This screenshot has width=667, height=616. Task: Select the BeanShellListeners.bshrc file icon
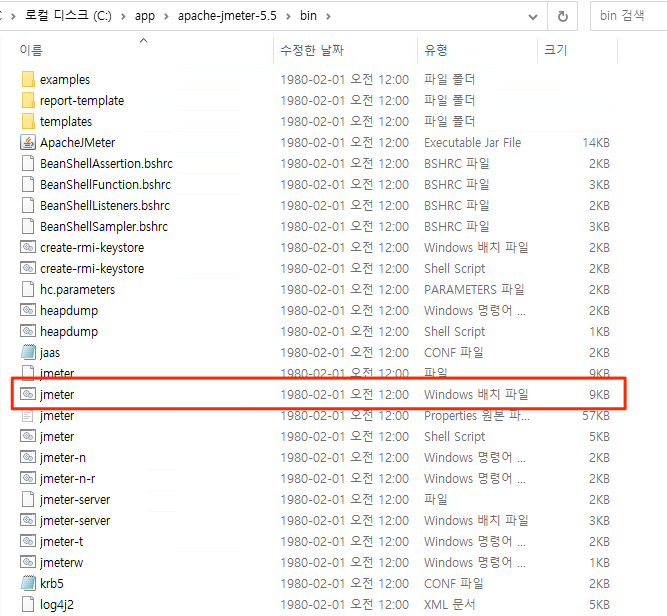coord(28,205)
